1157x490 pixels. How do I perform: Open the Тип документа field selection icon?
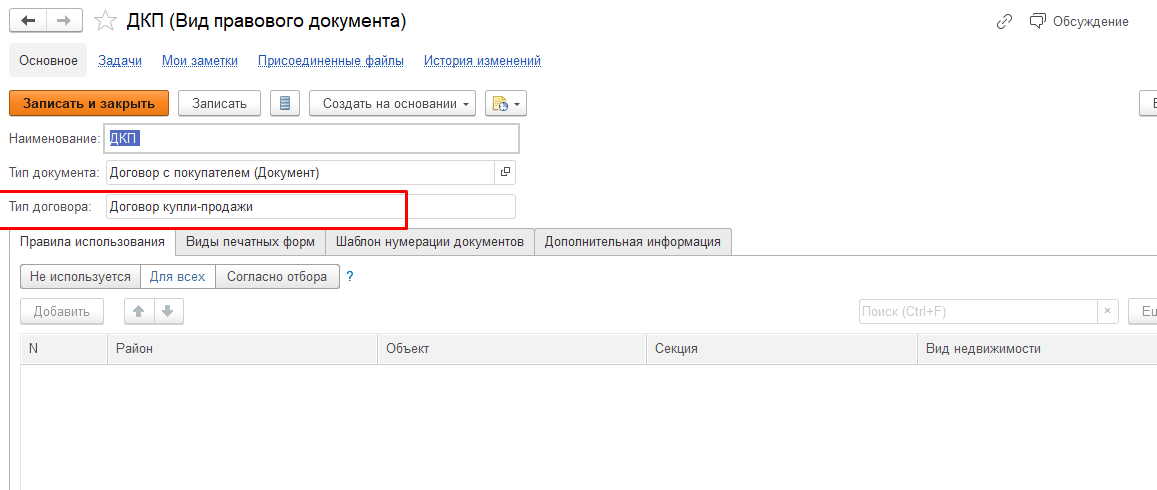[x=505, y=172]
